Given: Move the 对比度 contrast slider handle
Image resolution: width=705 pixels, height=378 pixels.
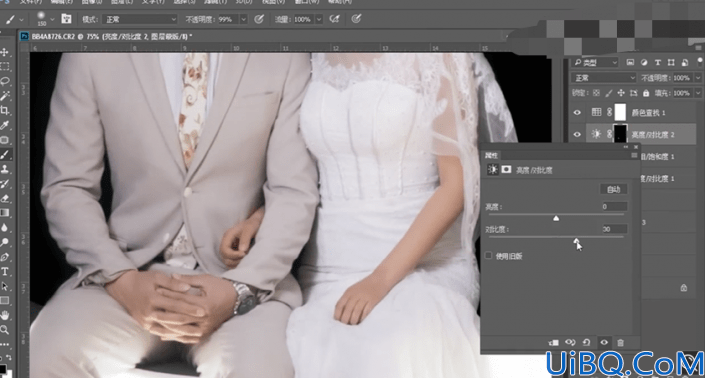Looking at the screenshot, I should pos(576,241).
